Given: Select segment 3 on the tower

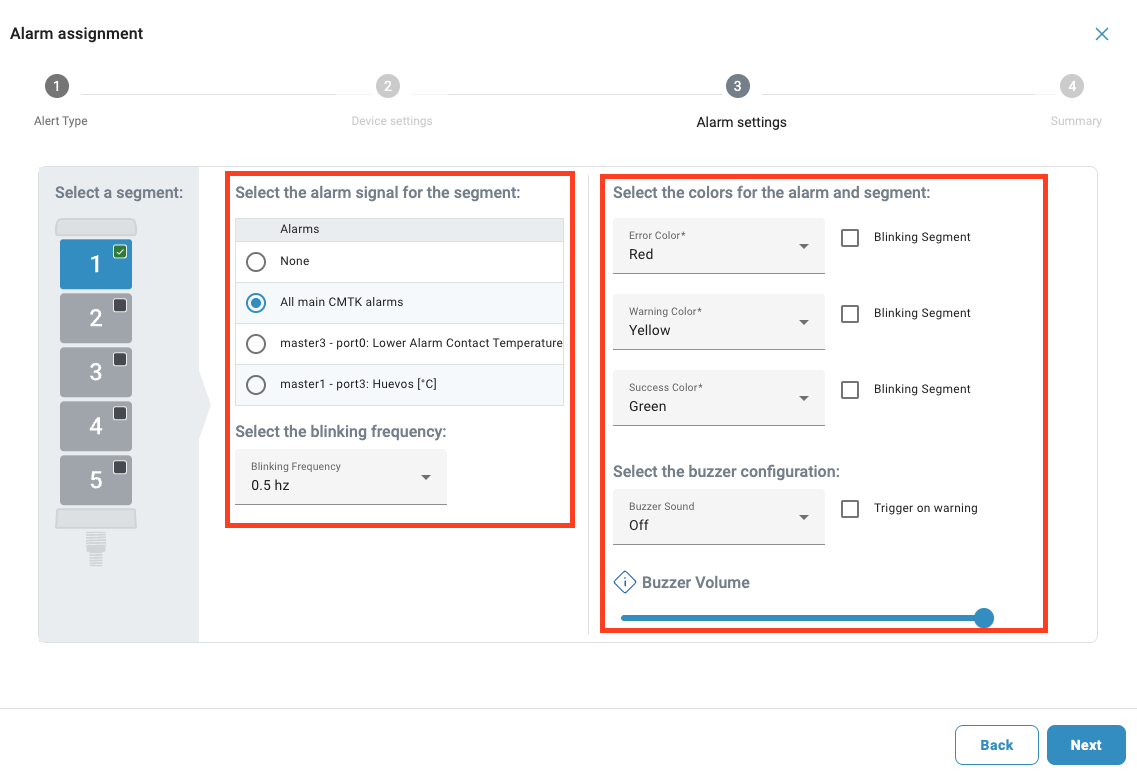Looking at the screenshot, I should [96, 372].
